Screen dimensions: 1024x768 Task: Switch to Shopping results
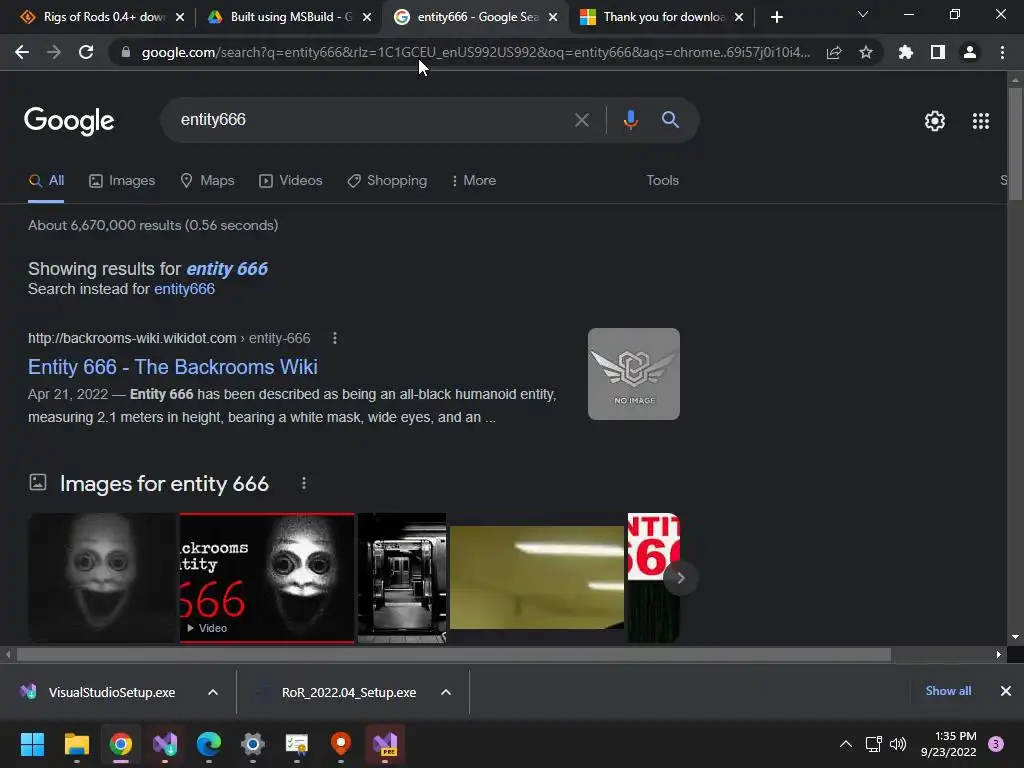(387, 180)
